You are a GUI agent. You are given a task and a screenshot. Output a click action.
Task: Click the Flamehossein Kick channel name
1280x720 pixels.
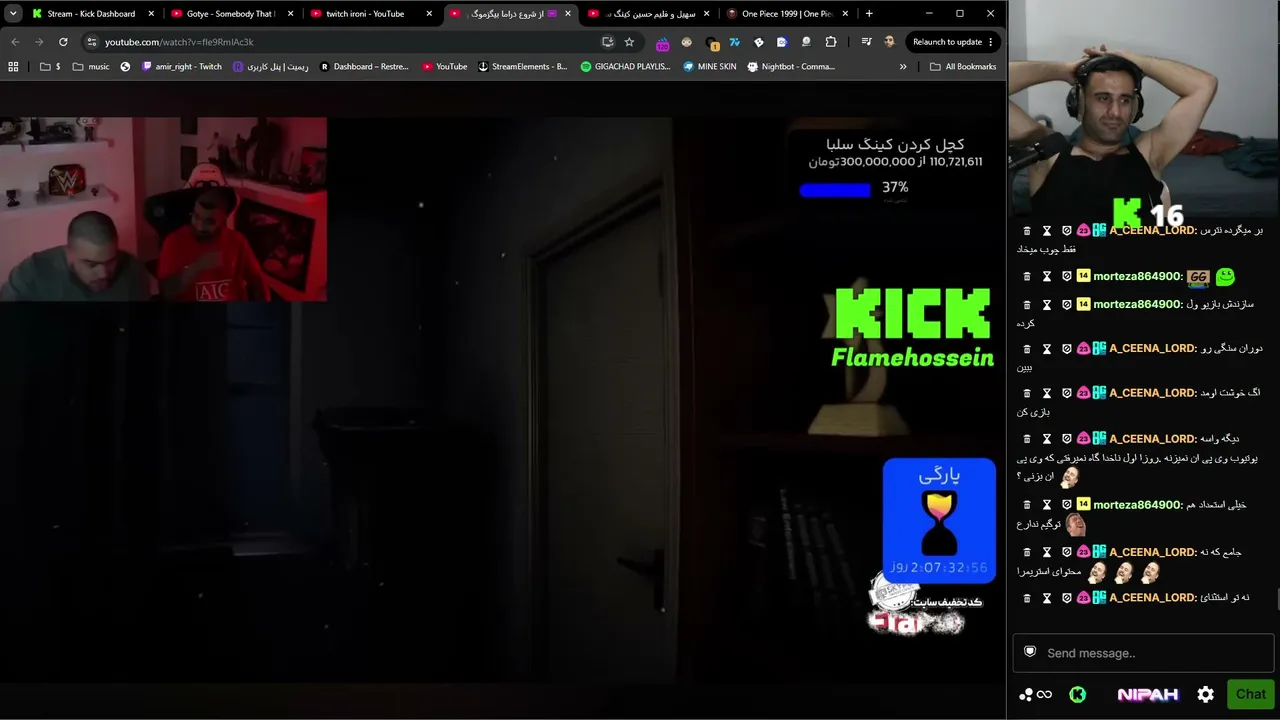[912, 357]
